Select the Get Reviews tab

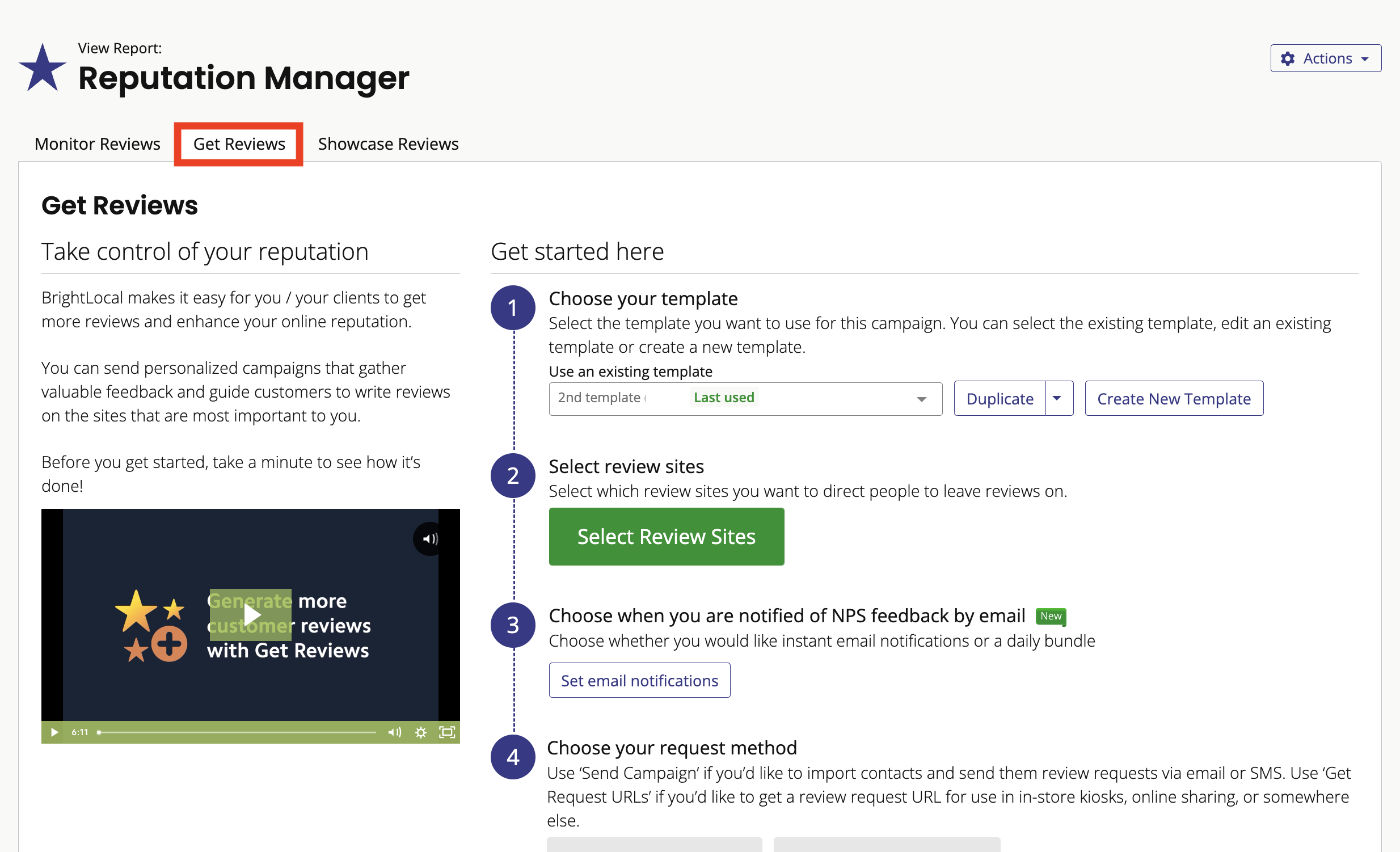click(239, 144)
